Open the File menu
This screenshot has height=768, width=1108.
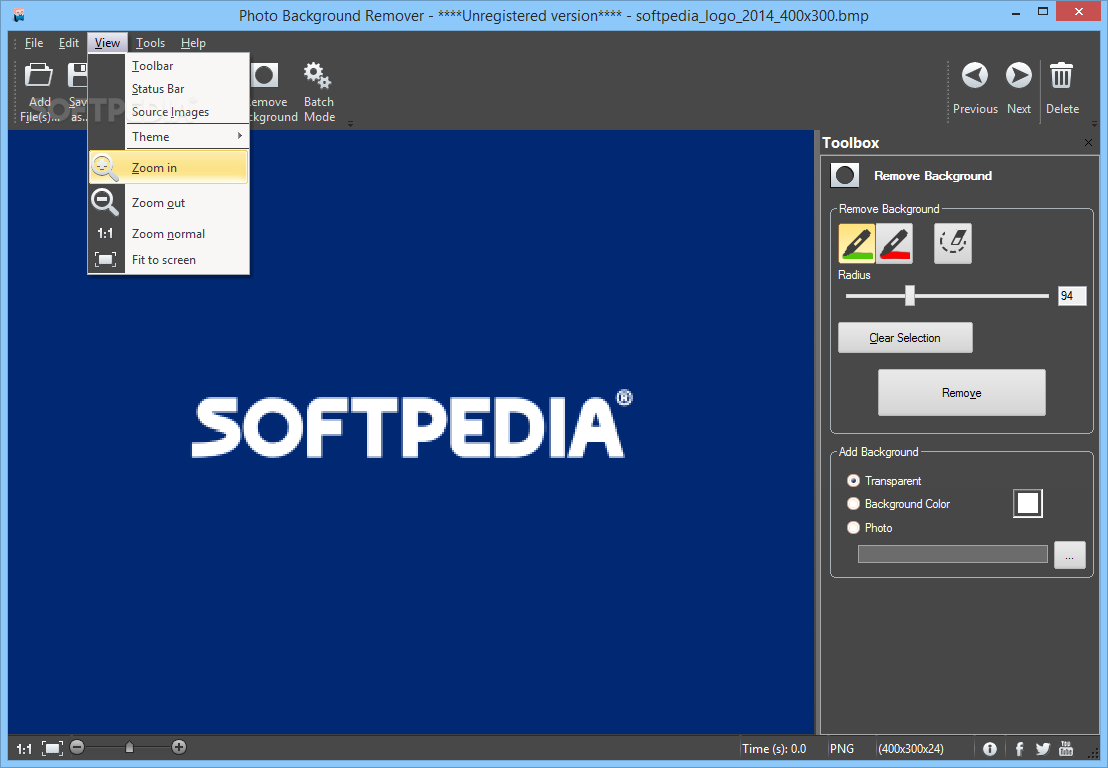34,43
